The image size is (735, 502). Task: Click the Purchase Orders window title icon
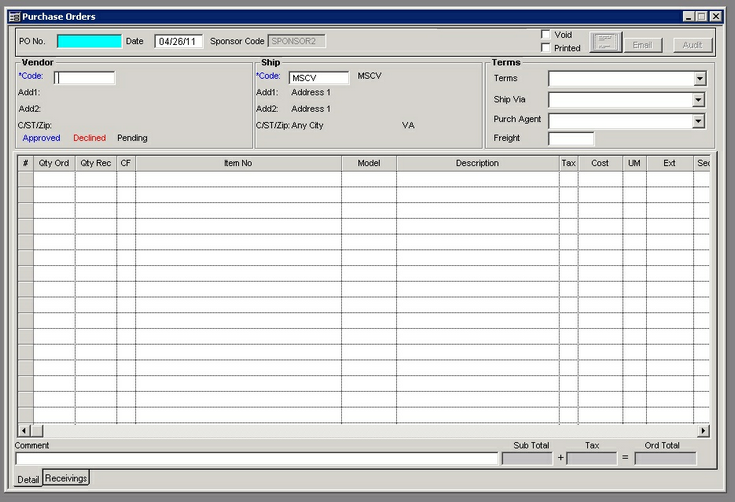point(13,17)
